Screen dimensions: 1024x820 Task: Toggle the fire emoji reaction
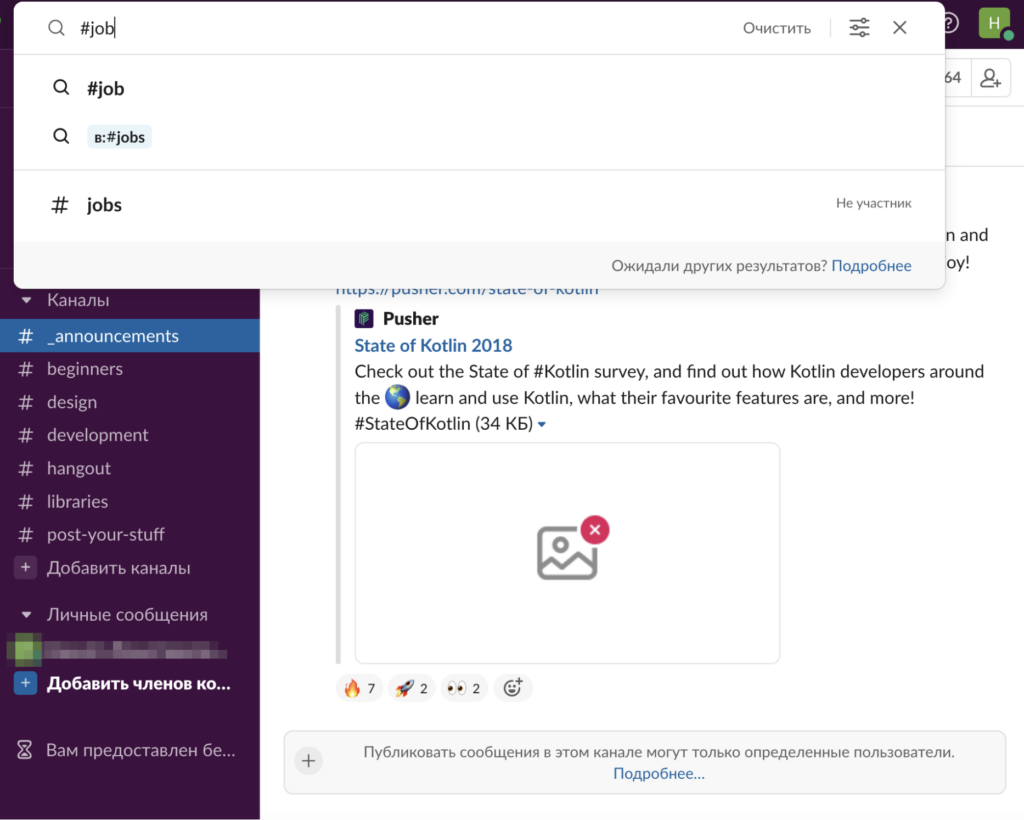click(361, 688)
